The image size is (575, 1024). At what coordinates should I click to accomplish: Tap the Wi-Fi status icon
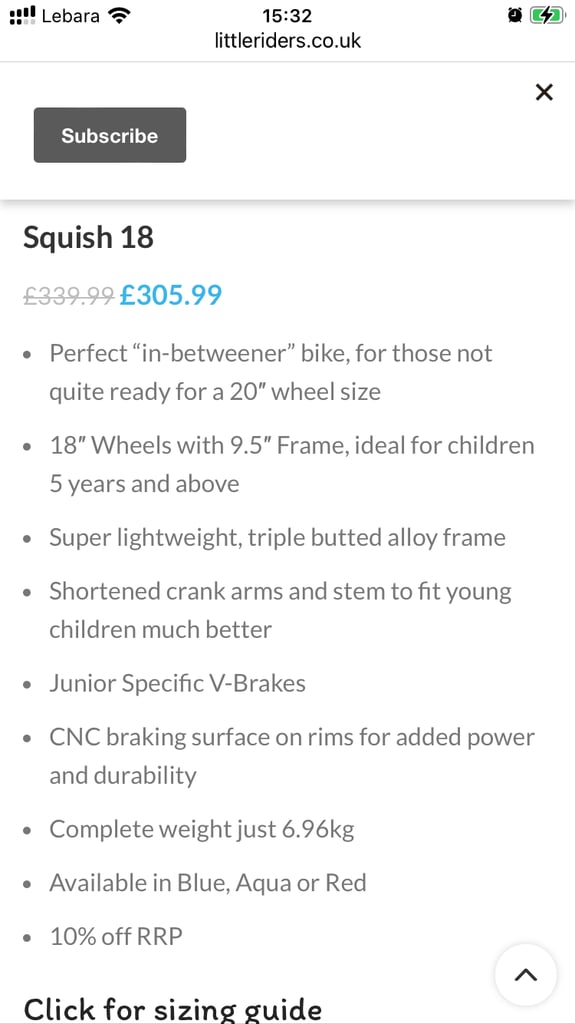118,16
